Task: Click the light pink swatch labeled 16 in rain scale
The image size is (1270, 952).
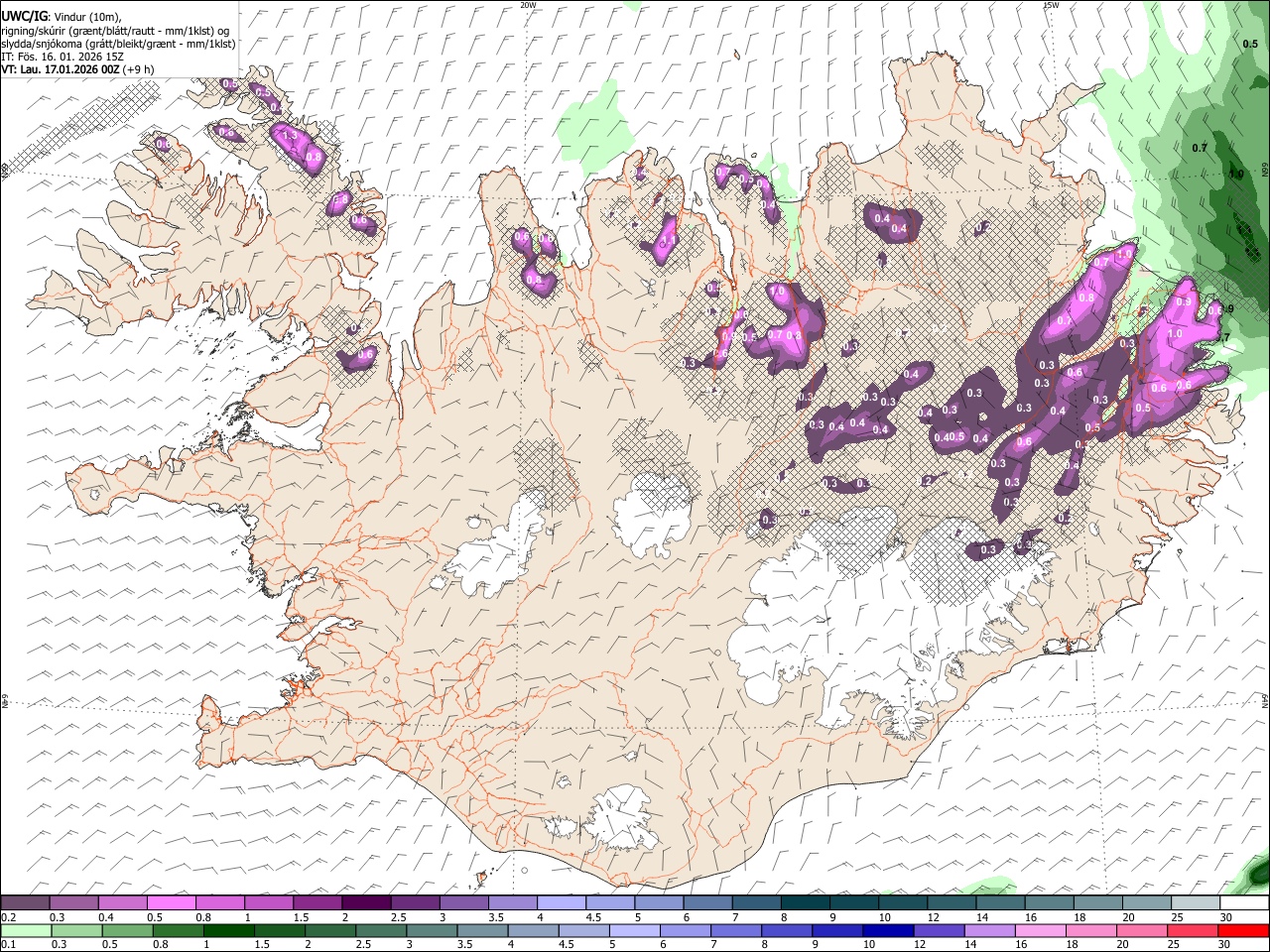Action: click(1040, 930)
